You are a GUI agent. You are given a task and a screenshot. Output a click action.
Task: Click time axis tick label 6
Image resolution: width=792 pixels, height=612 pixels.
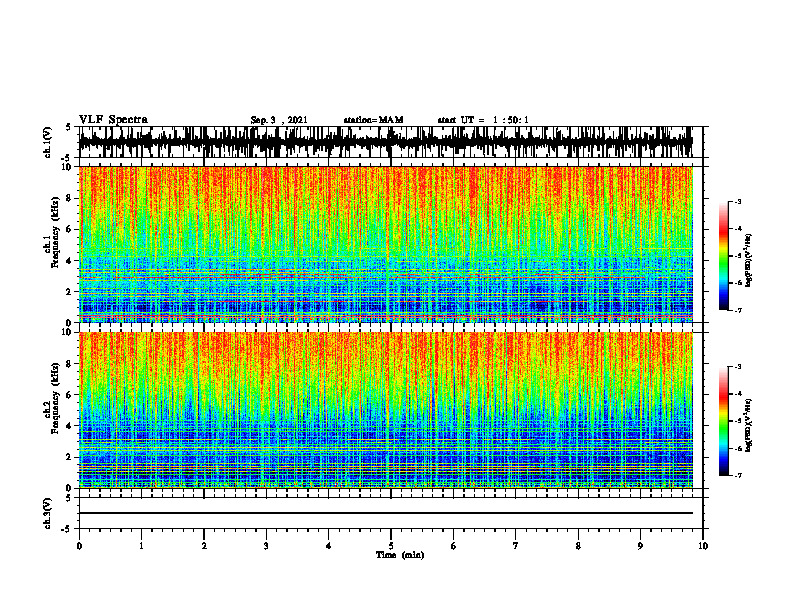tap(454, 546)
